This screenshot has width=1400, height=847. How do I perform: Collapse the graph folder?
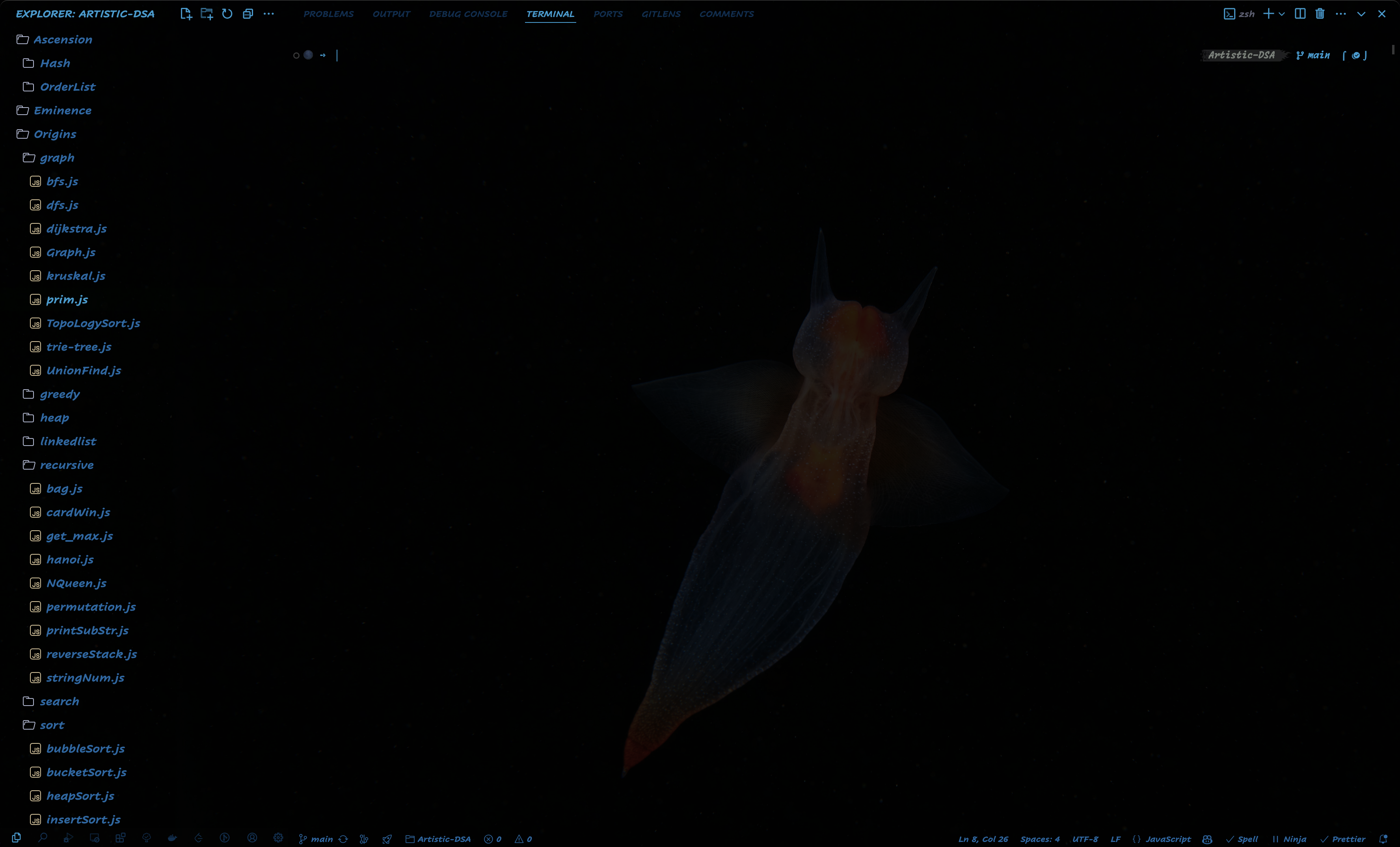pyautogui.click(x=57, y=158)
